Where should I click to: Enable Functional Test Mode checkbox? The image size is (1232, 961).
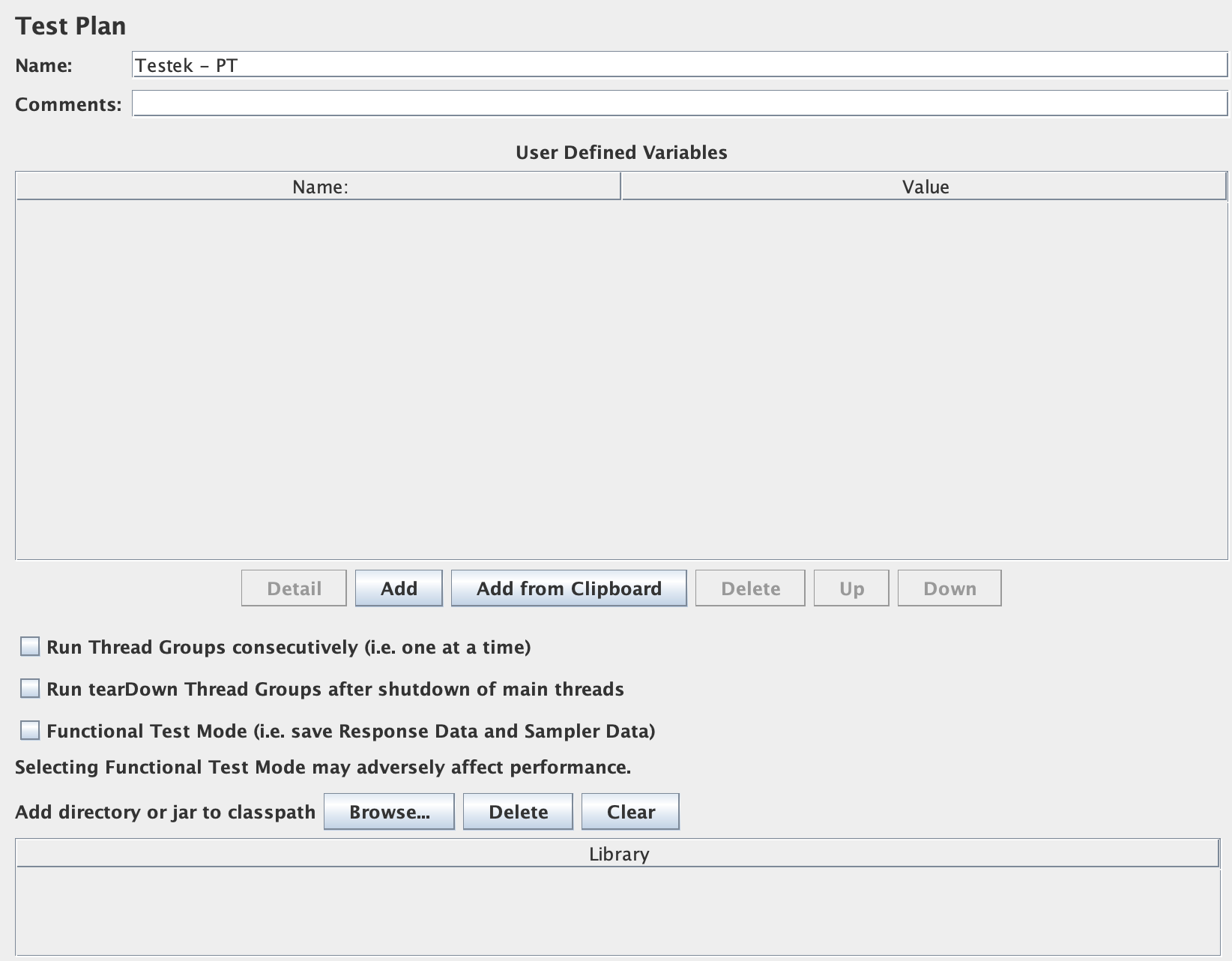(x=30, y=731)
